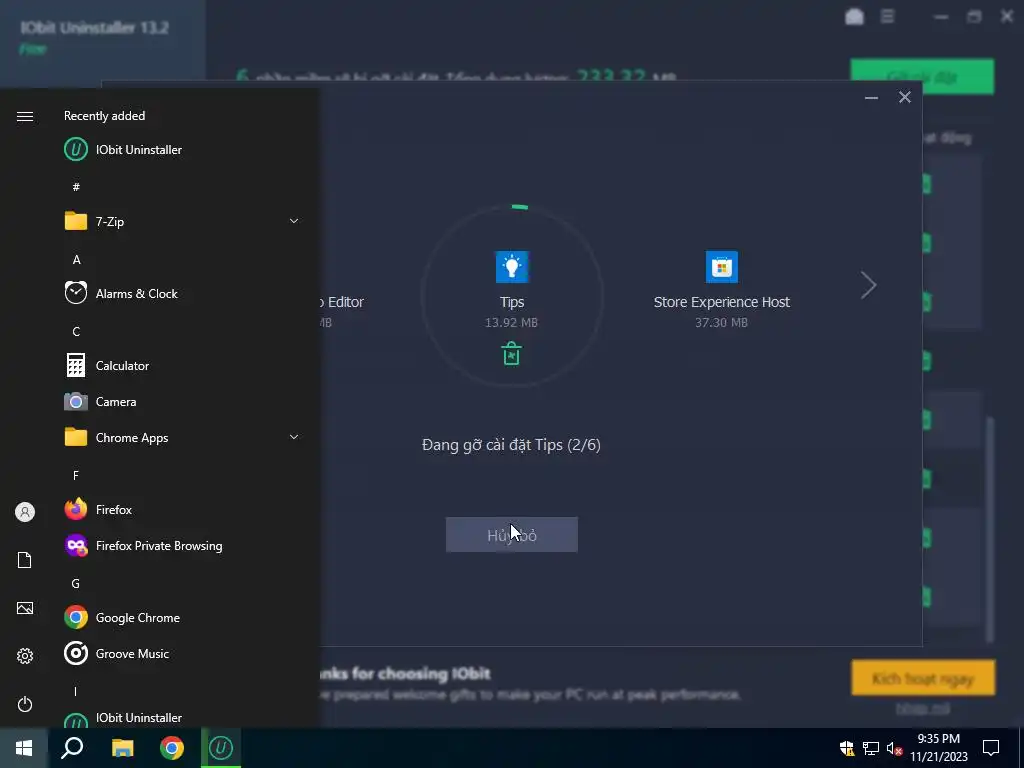
Task: Jump to letter G section header
Action: point(76,583)
